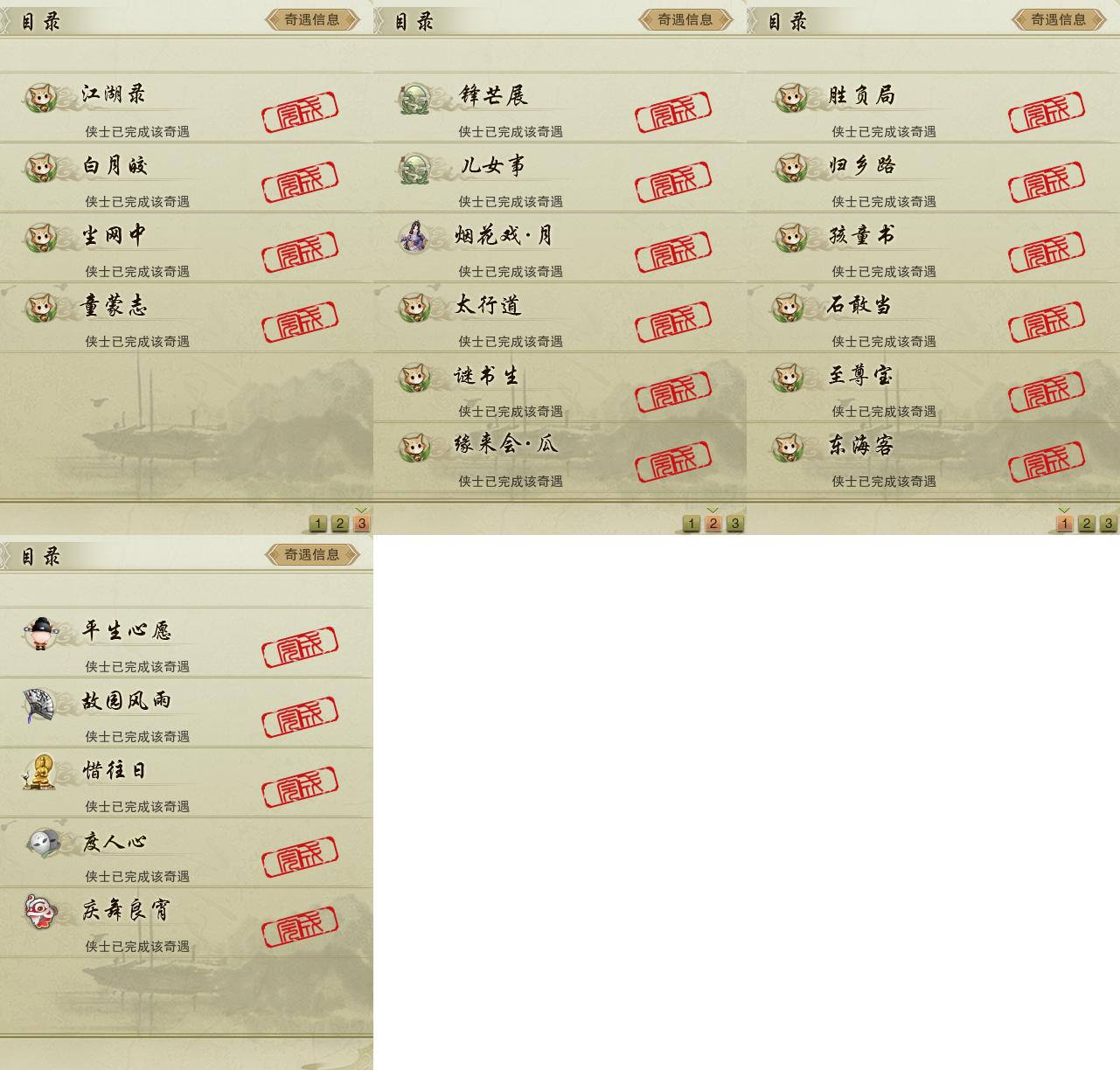This screenshot has width=1120, height=1070.
Task: Click the red stamp beside 归乡路
Action: click(x=1047, y=182)
